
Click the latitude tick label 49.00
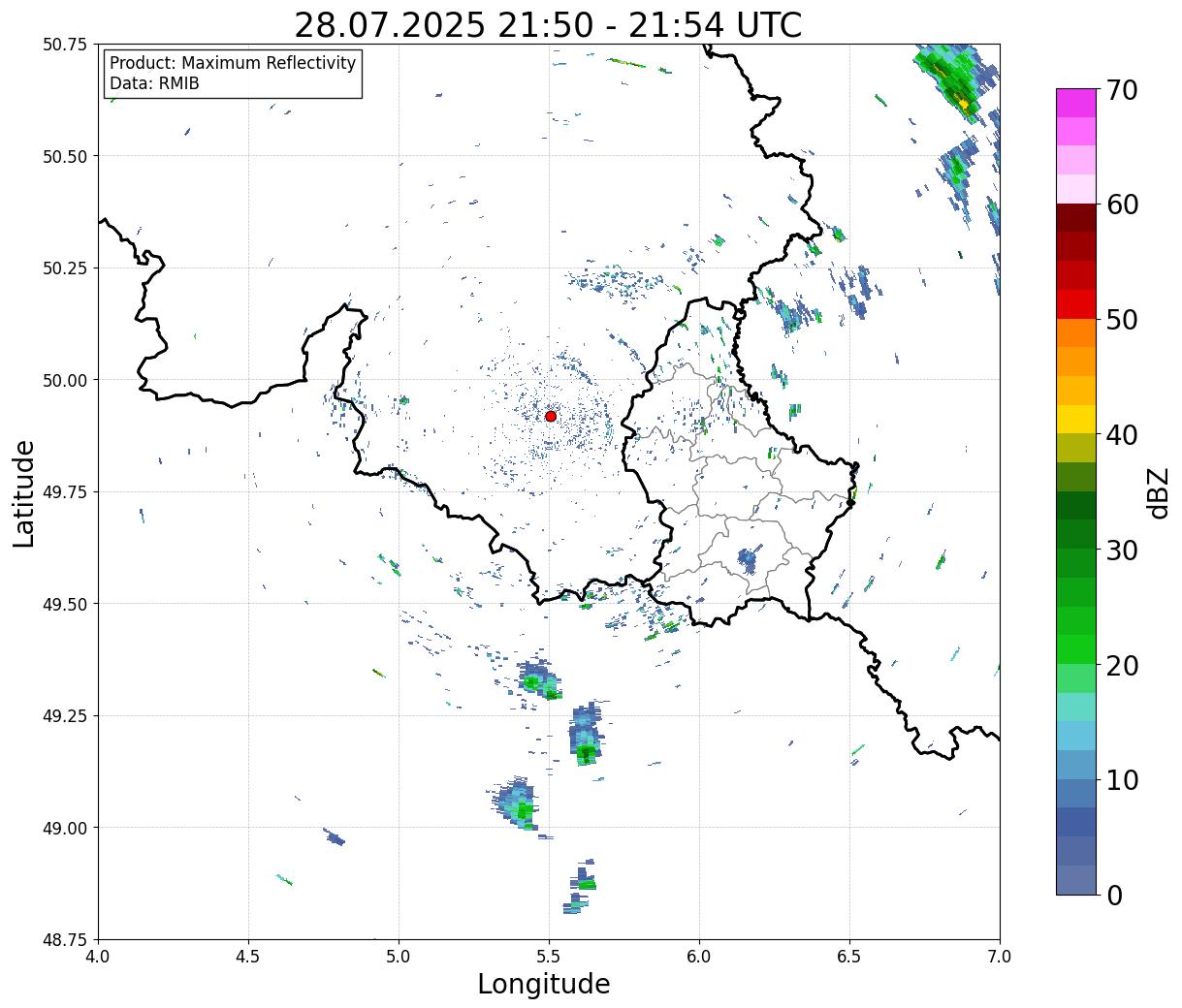coord(65,828)
